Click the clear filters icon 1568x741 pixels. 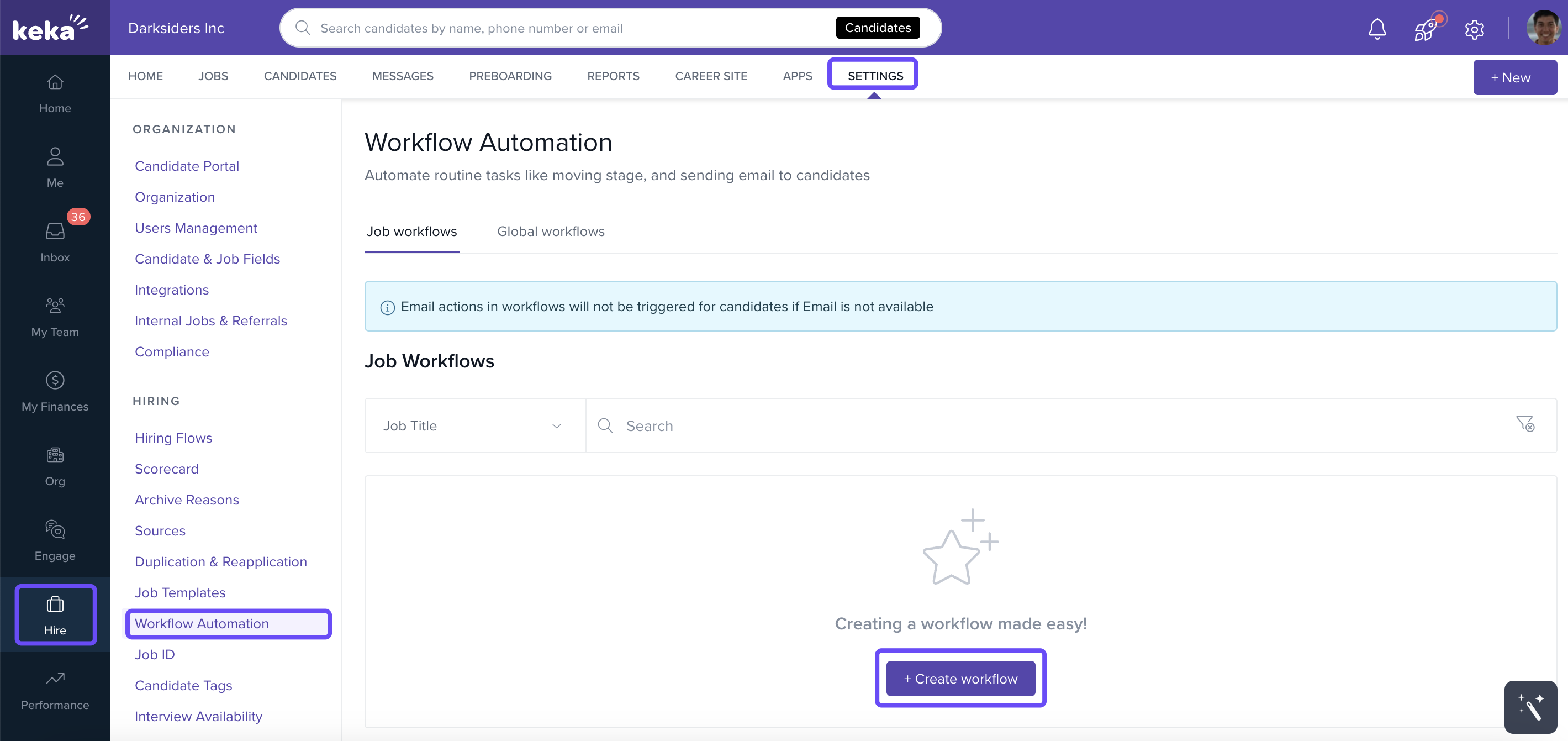1525,424
